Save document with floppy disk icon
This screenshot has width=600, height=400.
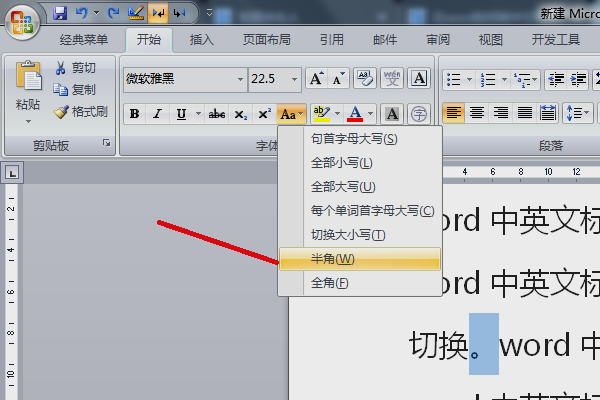(x=60, y=14)
